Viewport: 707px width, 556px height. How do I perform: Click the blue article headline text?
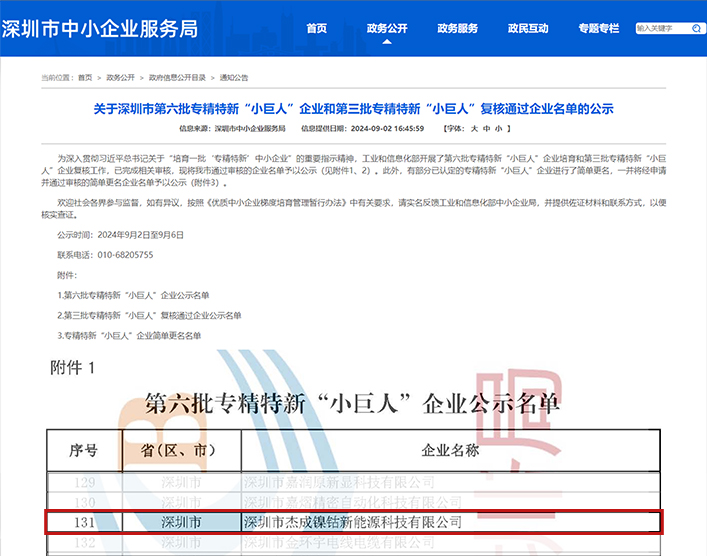click(x=354, y=109)
